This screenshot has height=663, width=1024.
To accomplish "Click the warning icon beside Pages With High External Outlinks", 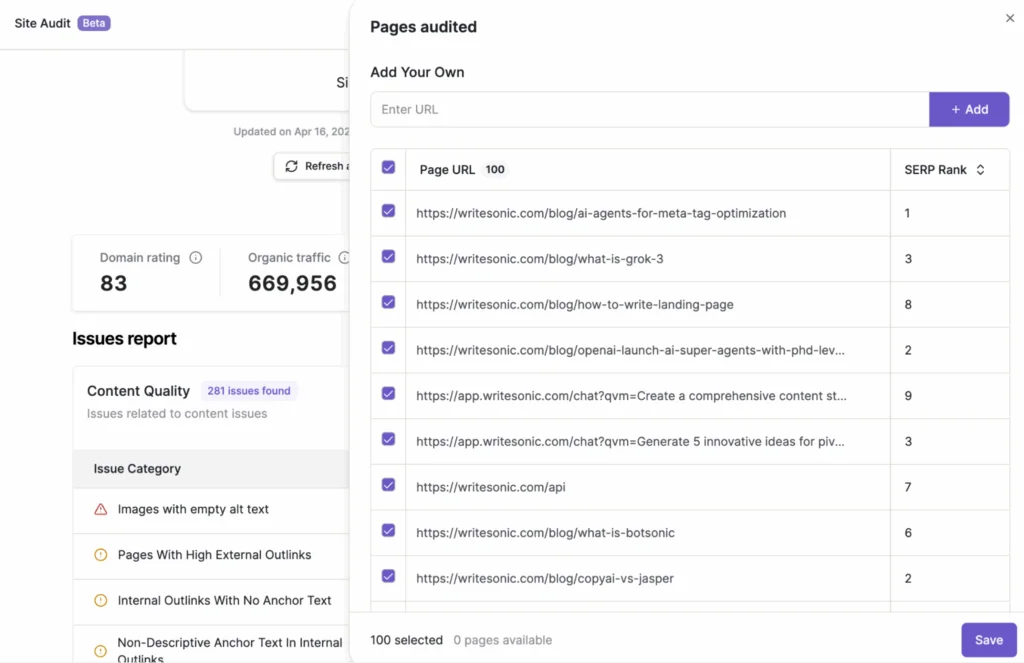I will (100, 555).
